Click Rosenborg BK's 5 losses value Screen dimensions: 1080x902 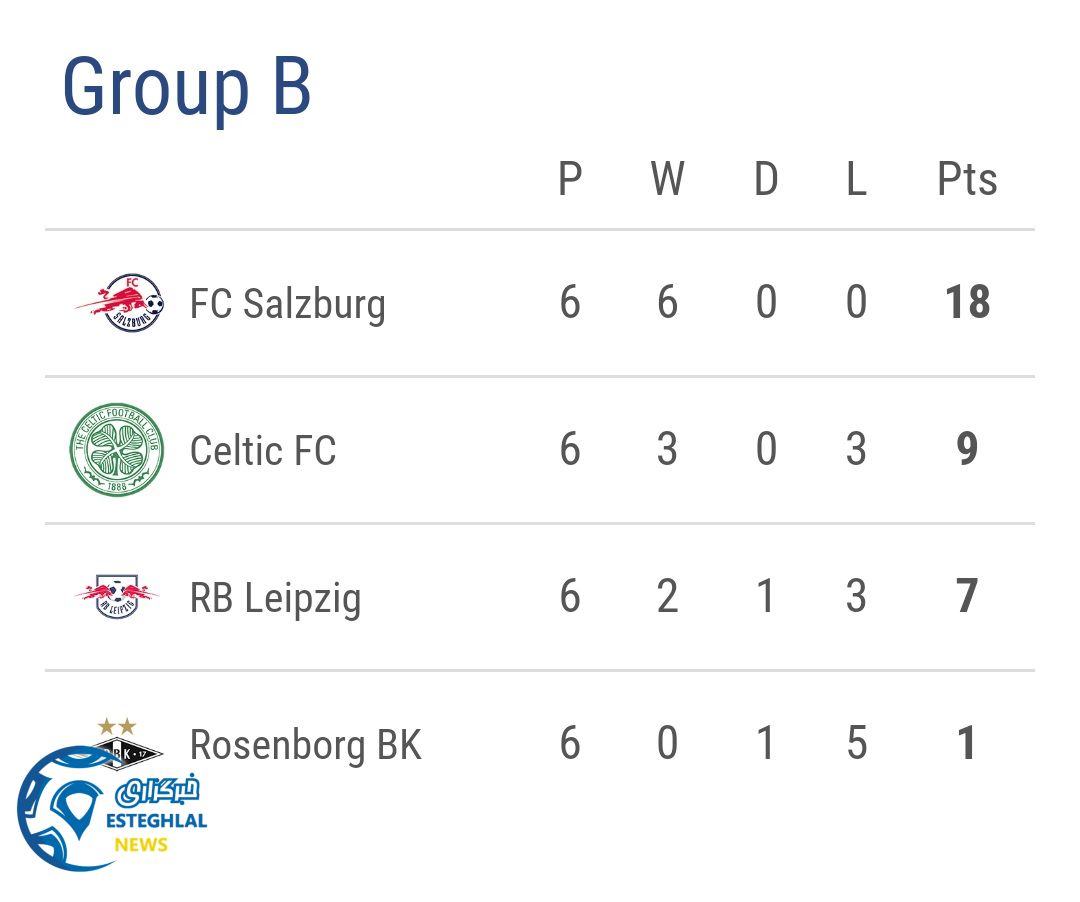[856, 744]
